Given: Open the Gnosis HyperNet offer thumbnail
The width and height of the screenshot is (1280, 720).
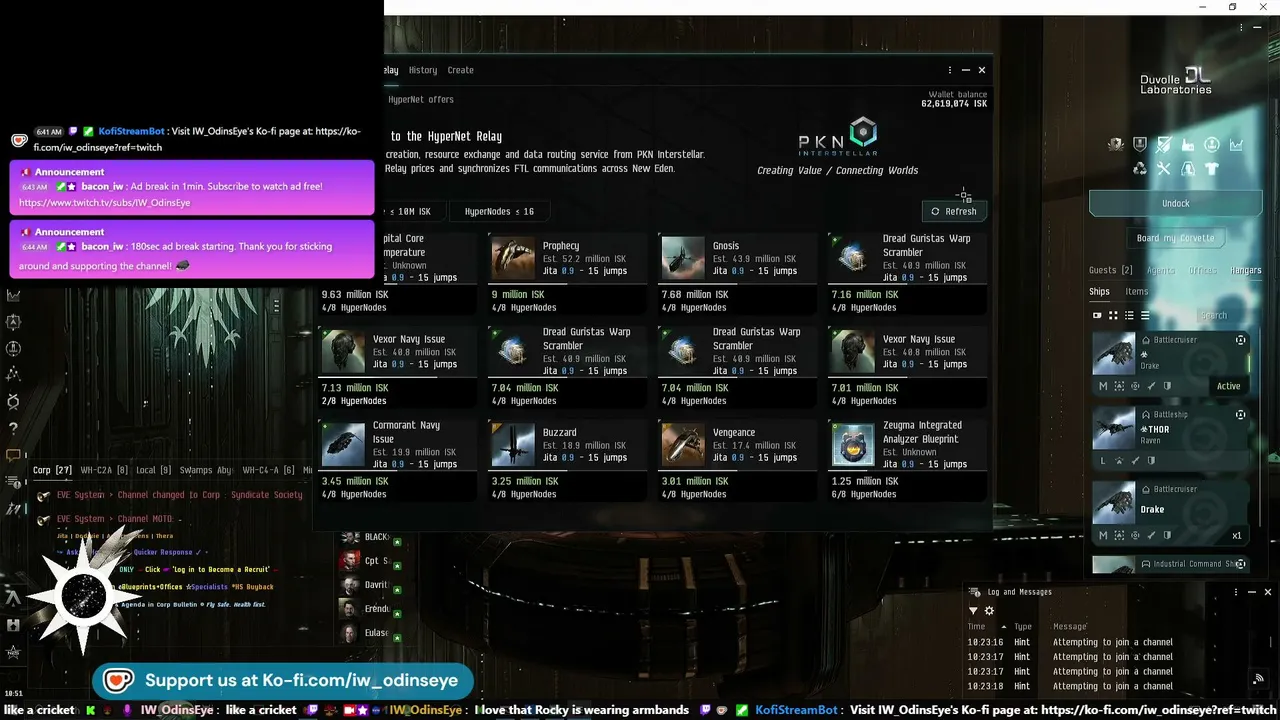Looking at the screenshot, I should tap(683, 259).
